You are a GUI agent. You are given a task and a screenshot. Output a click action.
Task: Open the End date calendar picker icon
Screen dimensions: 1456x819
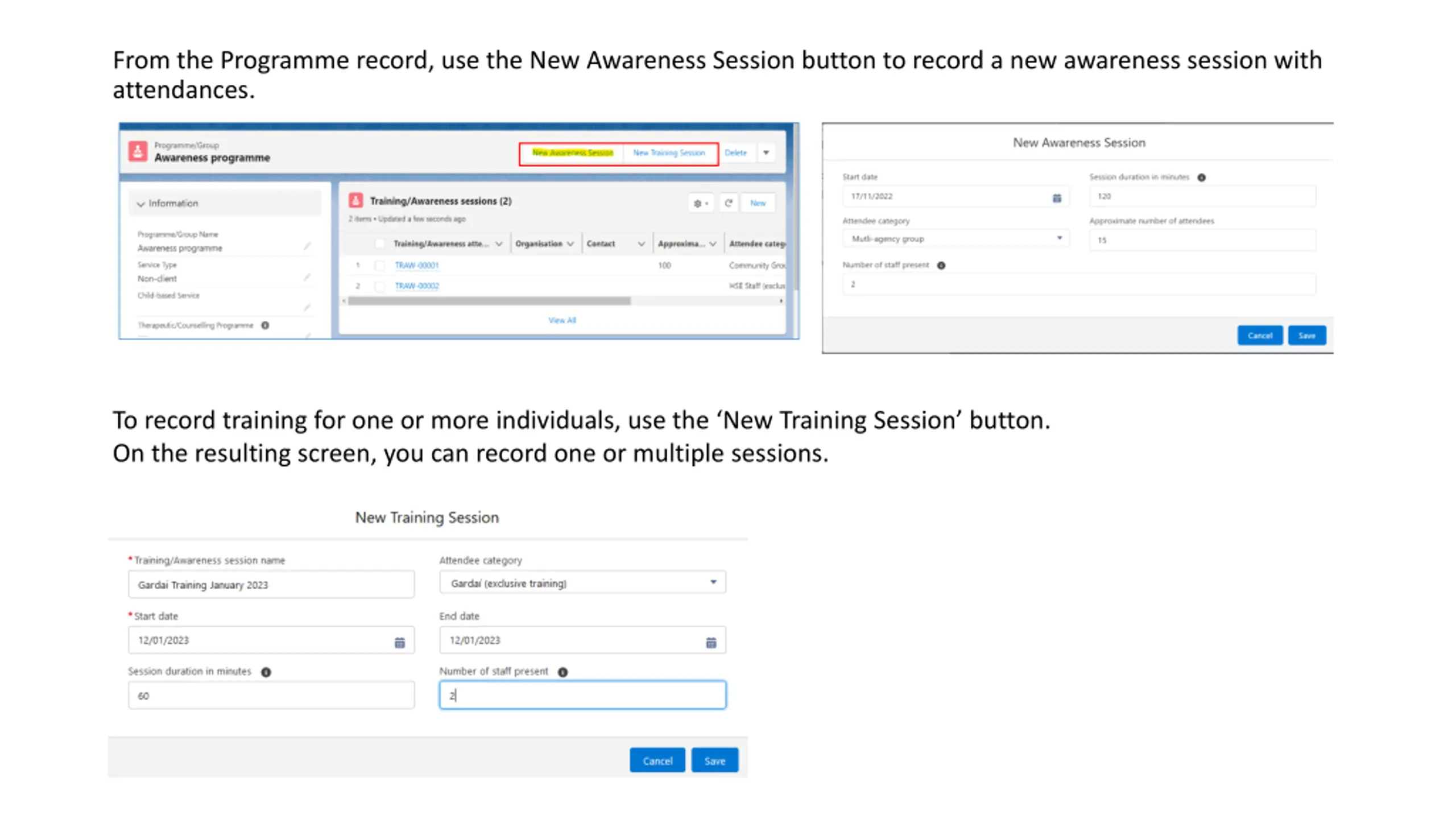point(710,642)
